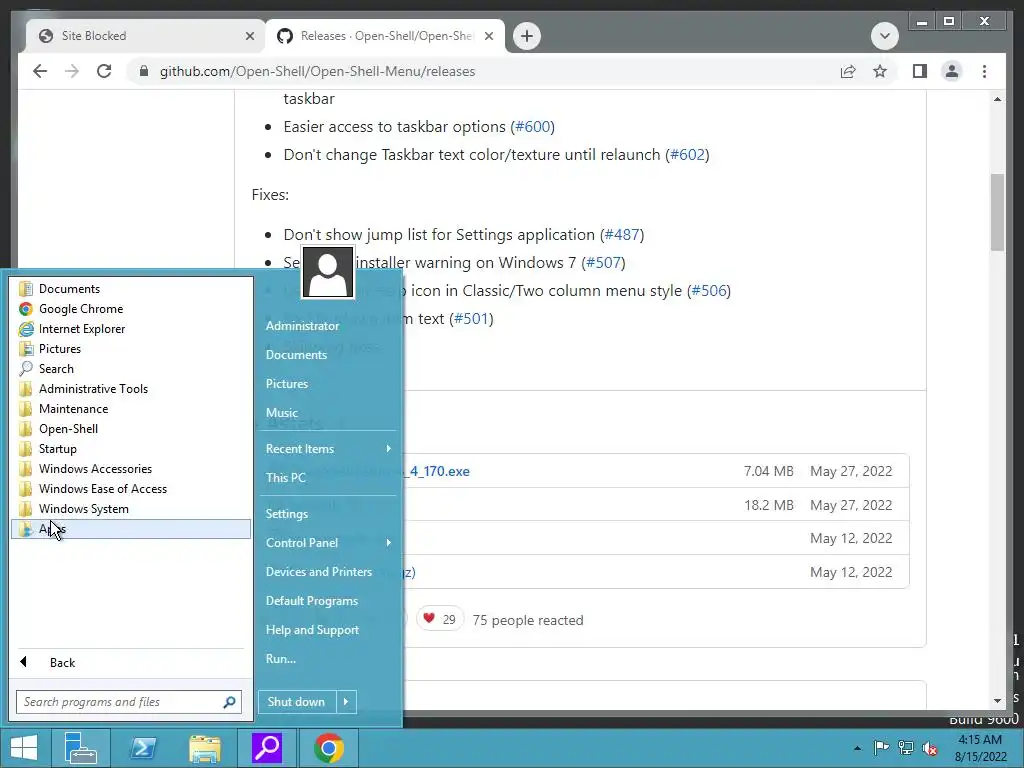Open issue link #602
1024x768 pixels.
[688, 155]
